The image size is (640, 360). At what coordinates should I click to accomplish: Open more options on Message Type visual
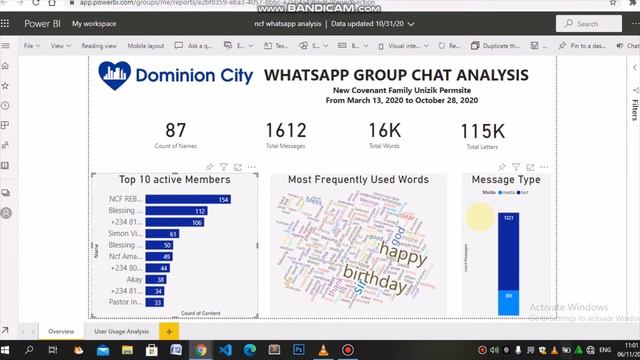pyautogui.click(x=544, y=167)
